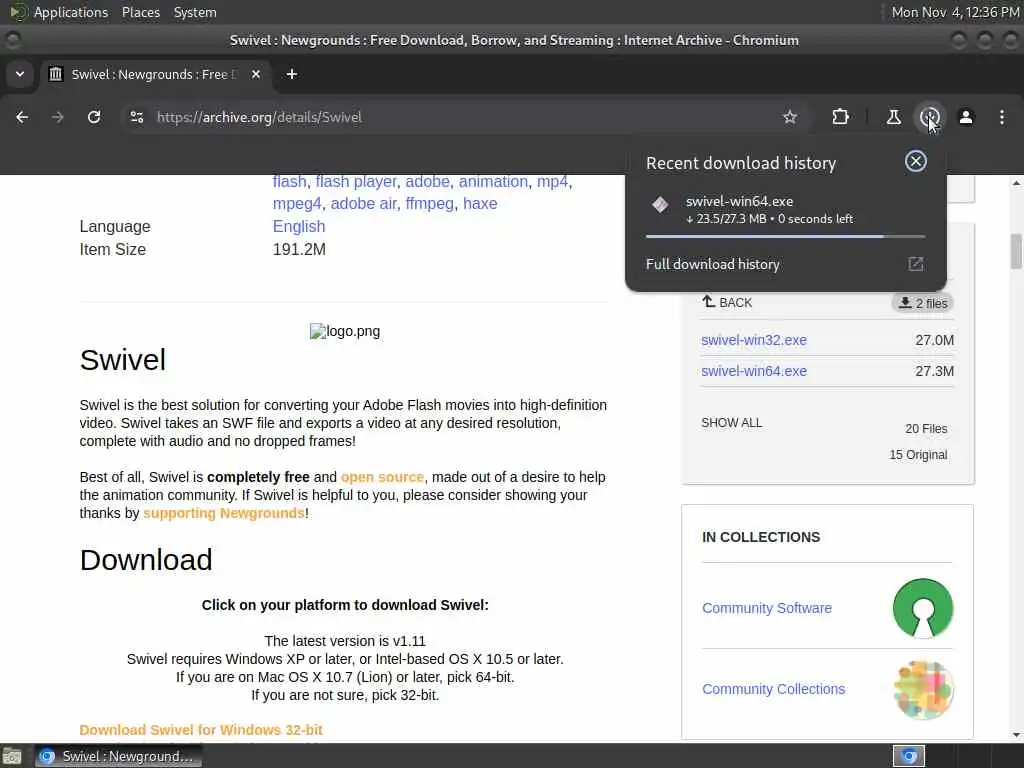Click the clock in the top panel
1024x768 pixels.
click(x=955, y=12)
